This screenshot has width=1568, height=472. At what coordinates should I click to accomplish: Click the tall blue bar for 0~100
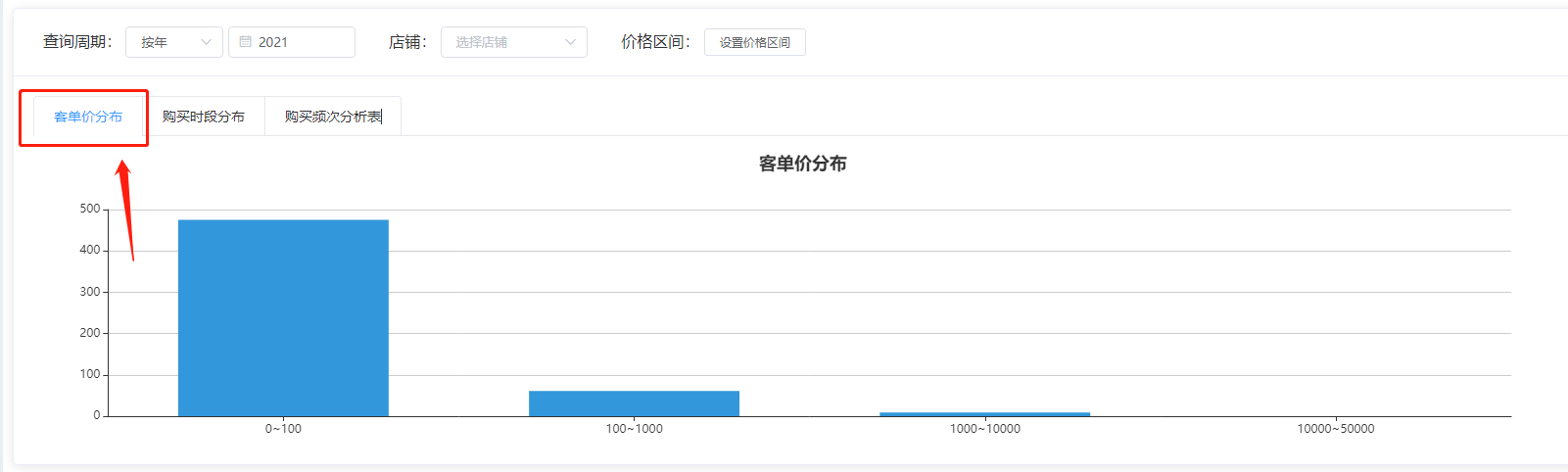tap(283, 317)
